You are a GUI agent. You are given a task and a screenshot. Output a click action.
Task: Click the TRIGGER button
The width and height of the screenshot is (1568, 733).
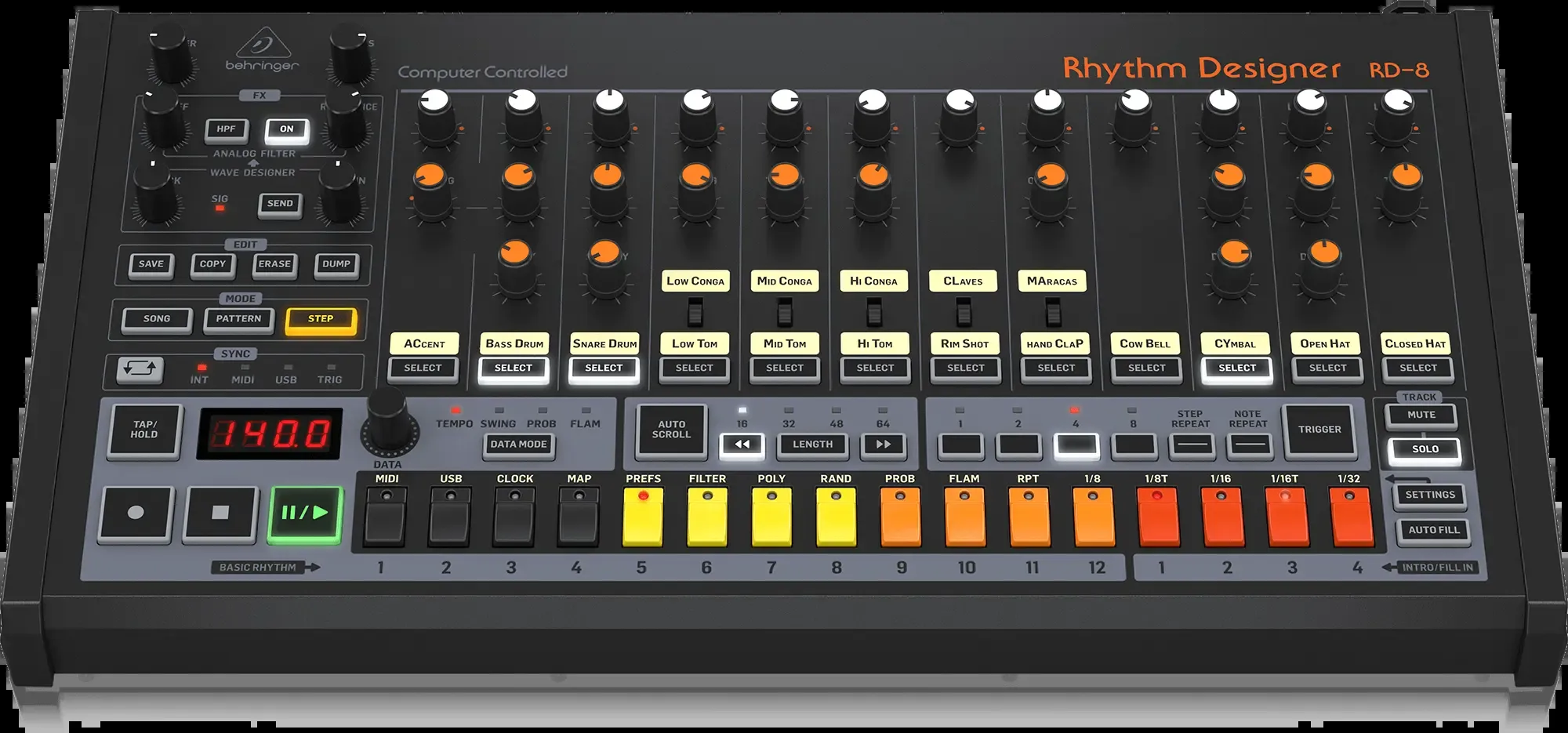(1319, 430)
